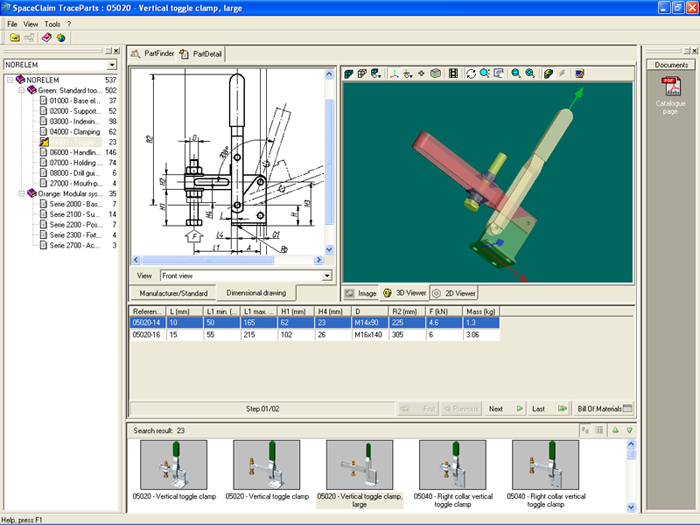Viewport: 700px width, 525px height.
Task: Click the film strip animation icon
Action: (453, 73)
